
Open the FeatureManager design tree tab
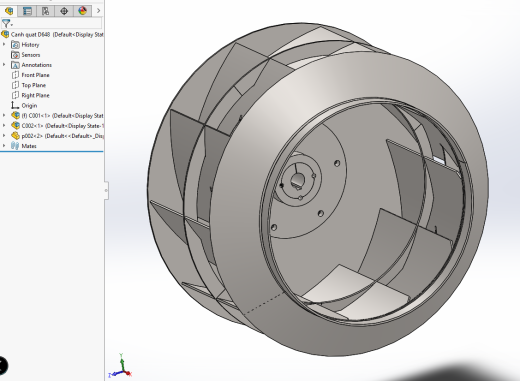click(x=9, y=11)
